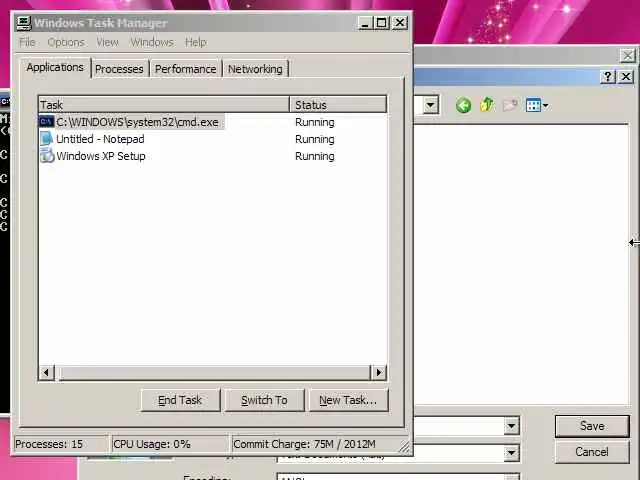Select the cmd.exe task icon
Image resolution: width=640 pixels, height=480 pixels.
47,122
